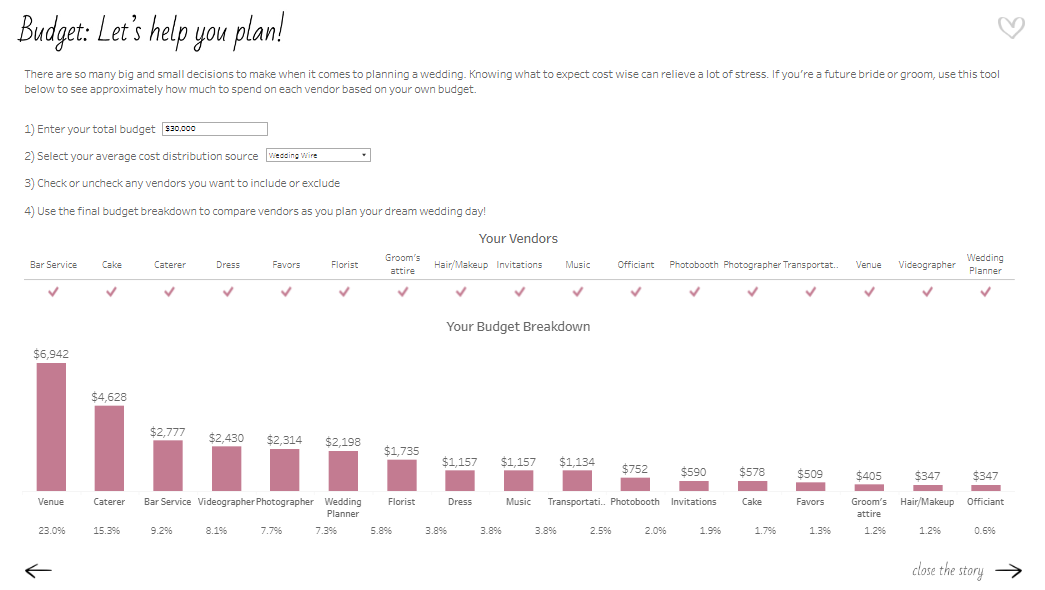Go back with the left arrow icon

click(x=38, y=571)
